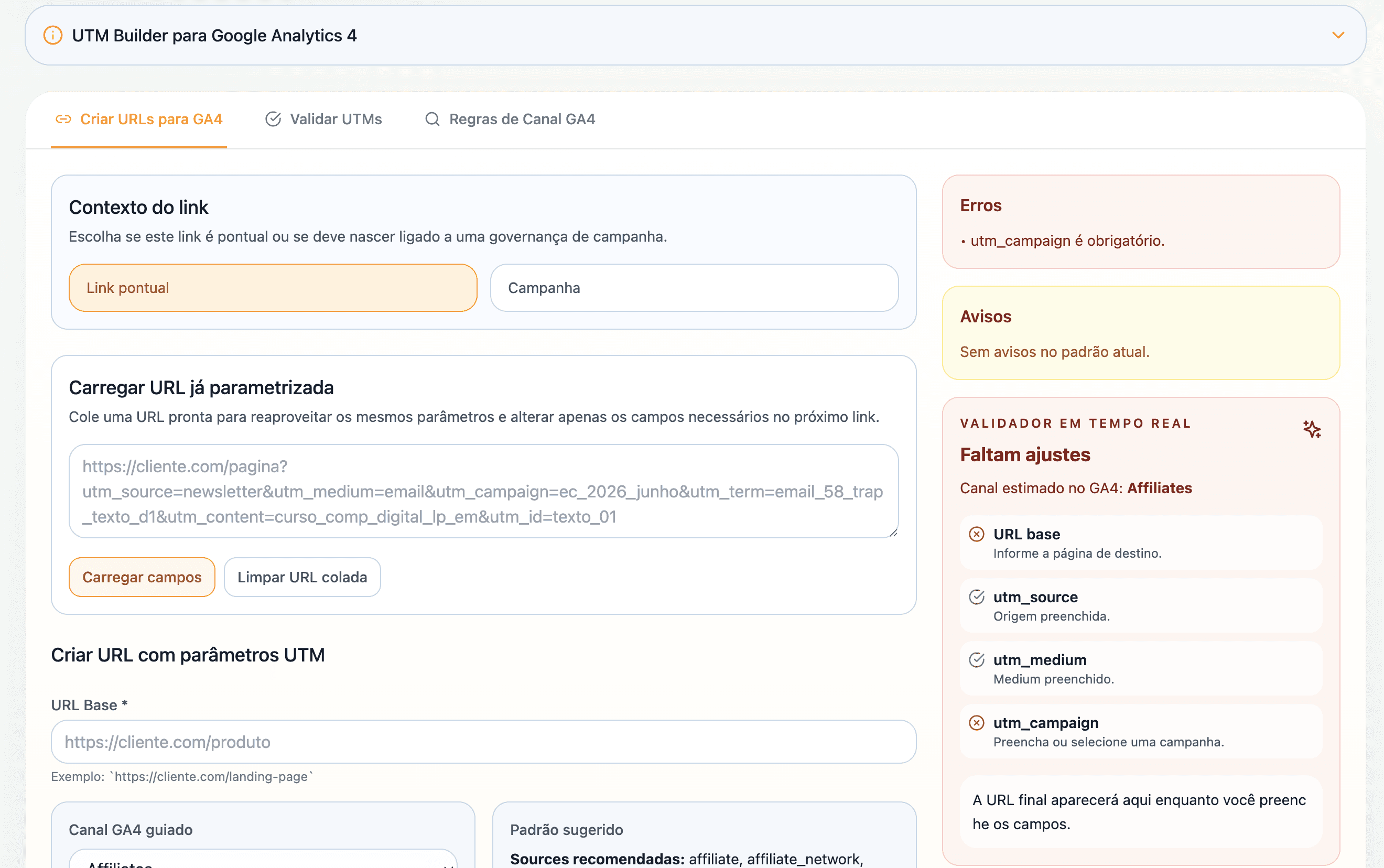Image resolution: width=1384 pixels, height=868 pixels.
Task: Click the 'Carregar URL já parametrizada' heading
Action: [201, 388]
